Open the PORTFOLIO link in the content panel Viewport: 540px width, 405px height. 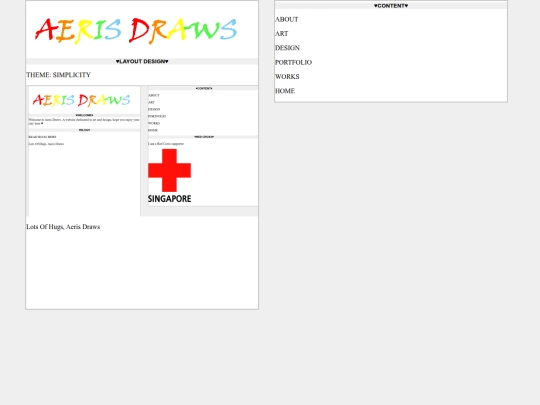click(x=293, y=62)
